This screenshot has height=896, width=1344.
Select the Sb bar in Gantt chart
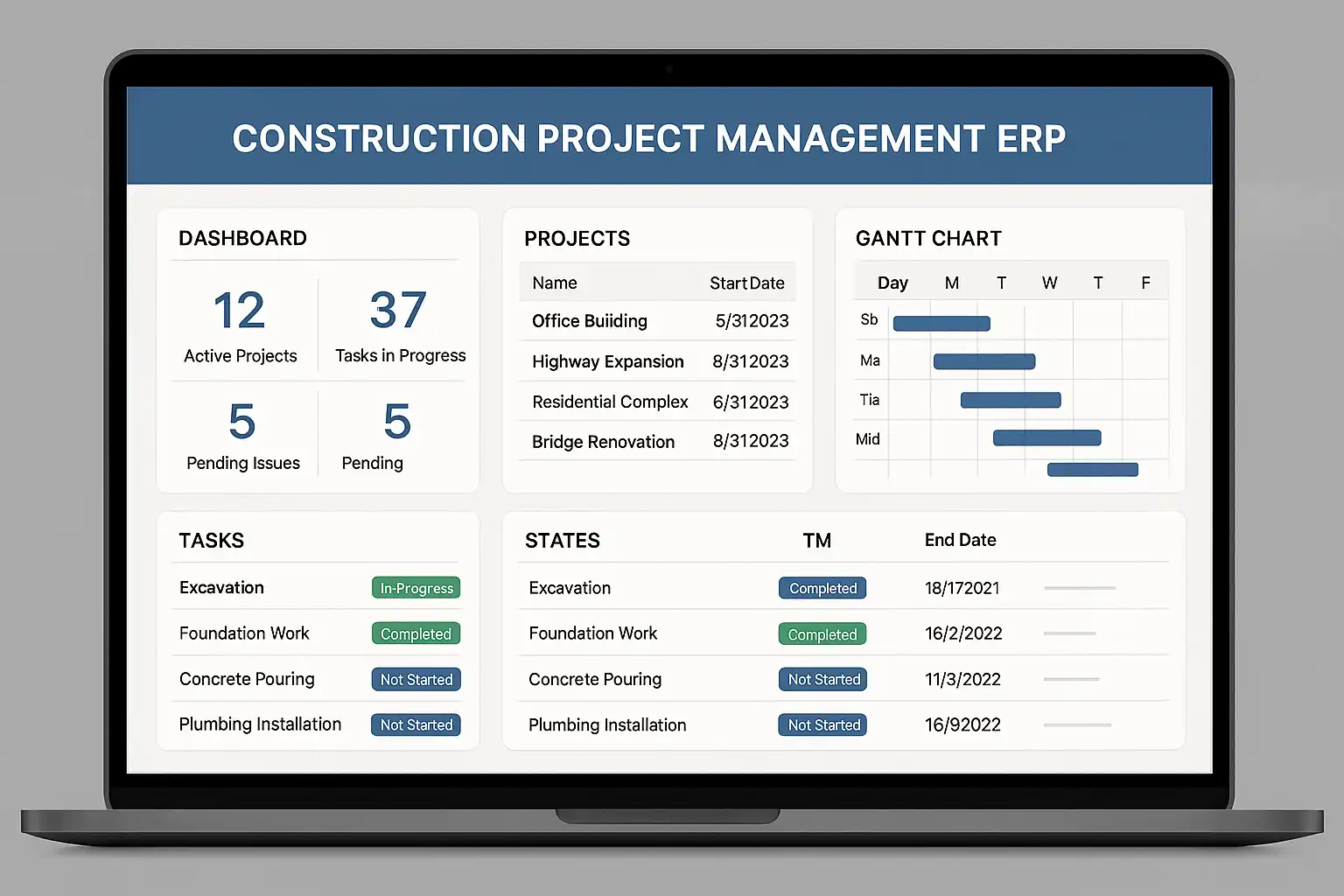941,324
